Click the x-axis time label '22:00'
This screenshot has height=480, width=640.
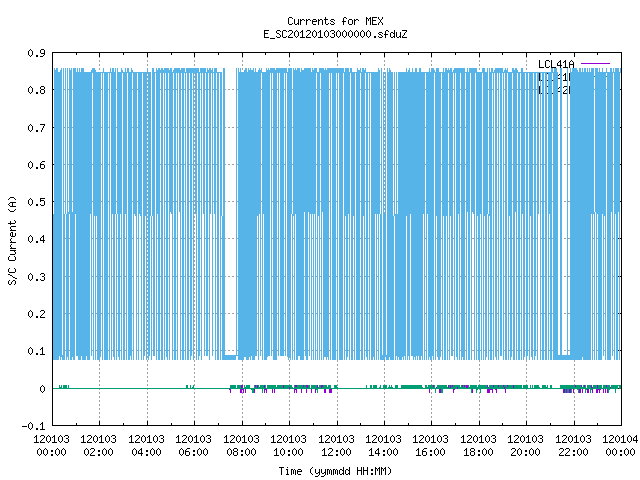click(x=573, y=452)
